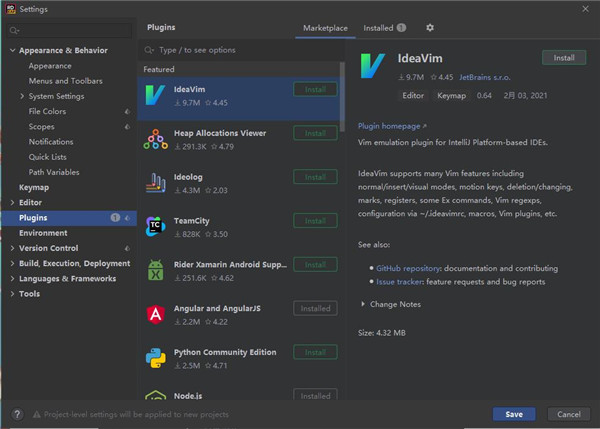Click Save button at the bottom

513,414
